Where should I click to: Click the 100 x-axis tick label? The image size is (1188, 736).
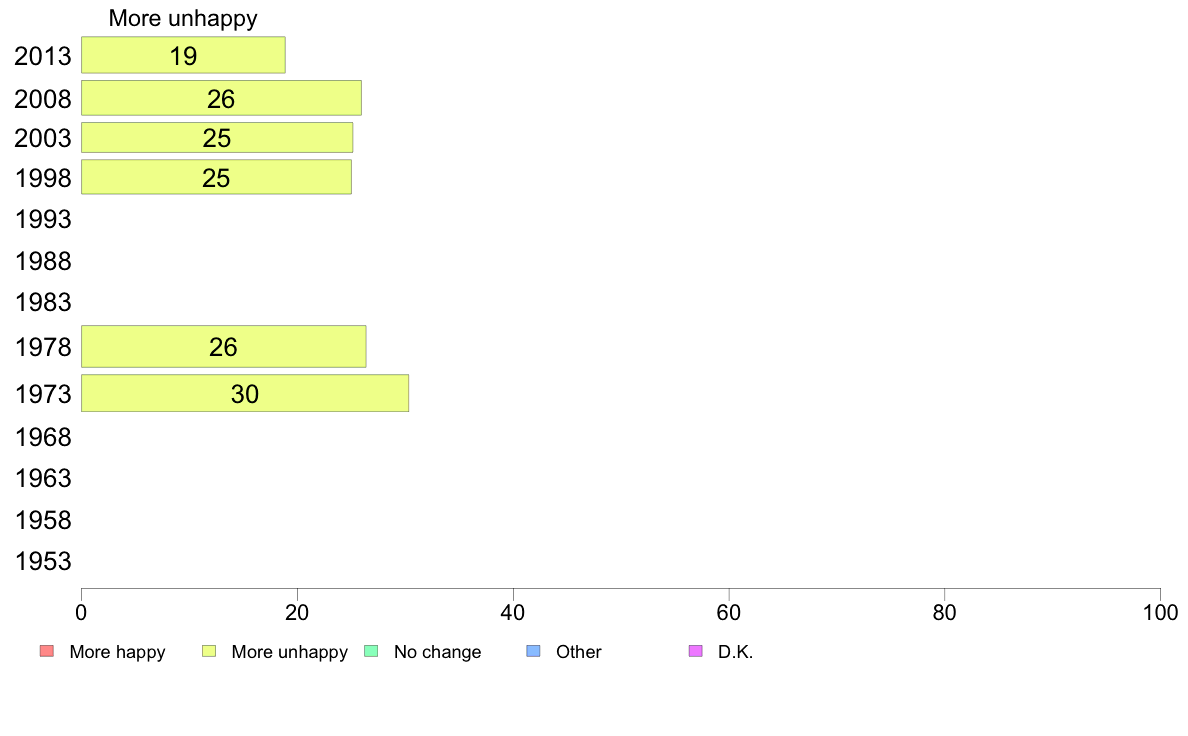pyautogui.click(x=1160, y=611)
